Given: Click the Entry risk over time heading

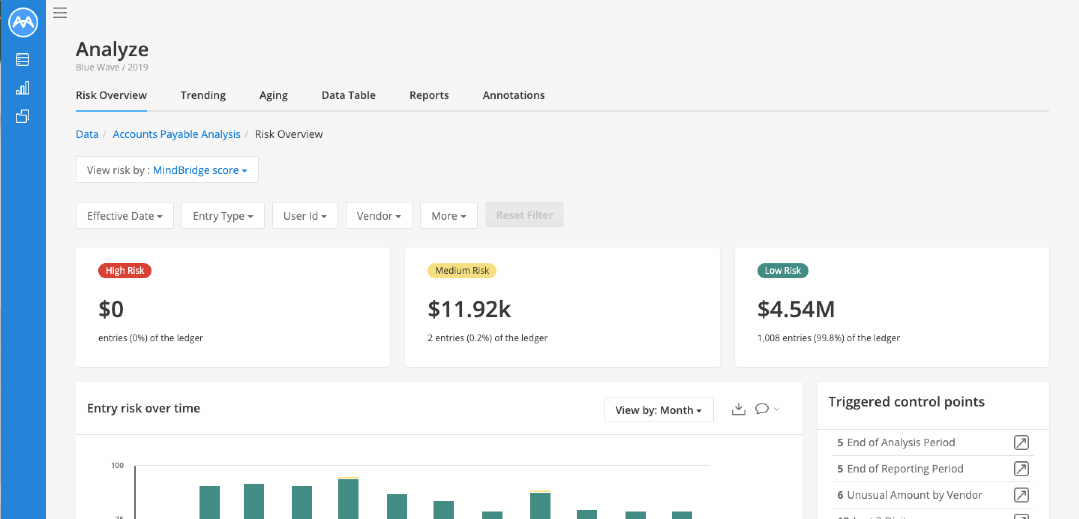Looking at the screenshot, I should click(x=144, y=408).
